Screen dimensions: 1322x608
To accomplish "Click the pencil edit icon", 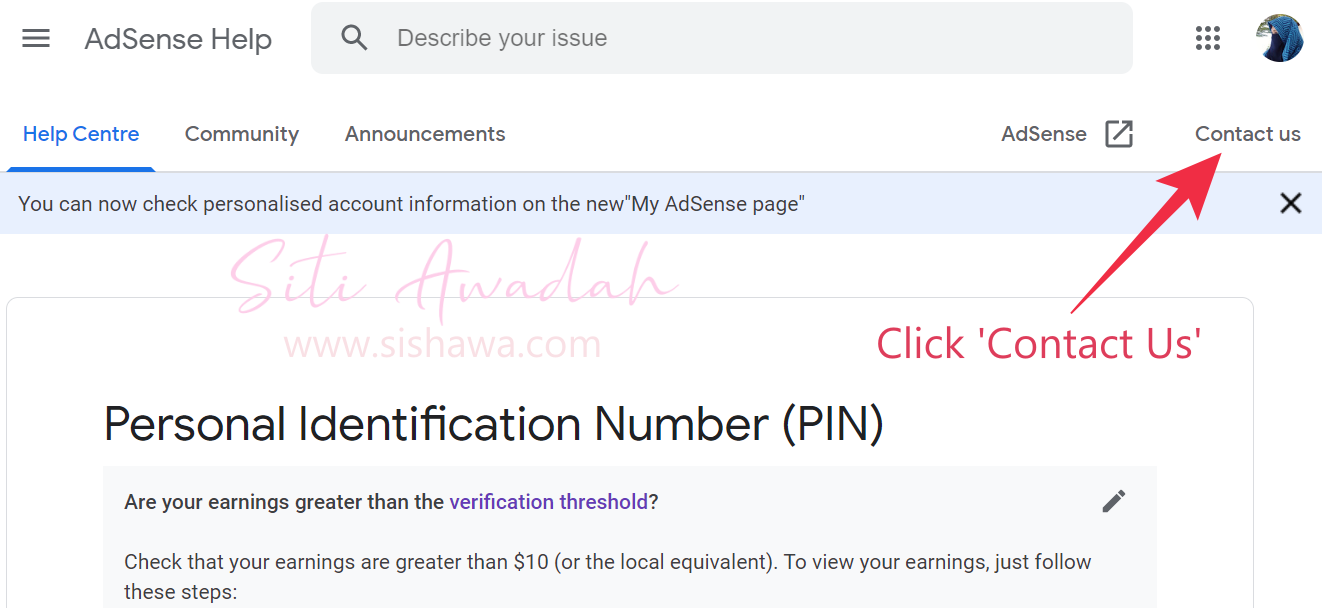I will (1114, 501).
